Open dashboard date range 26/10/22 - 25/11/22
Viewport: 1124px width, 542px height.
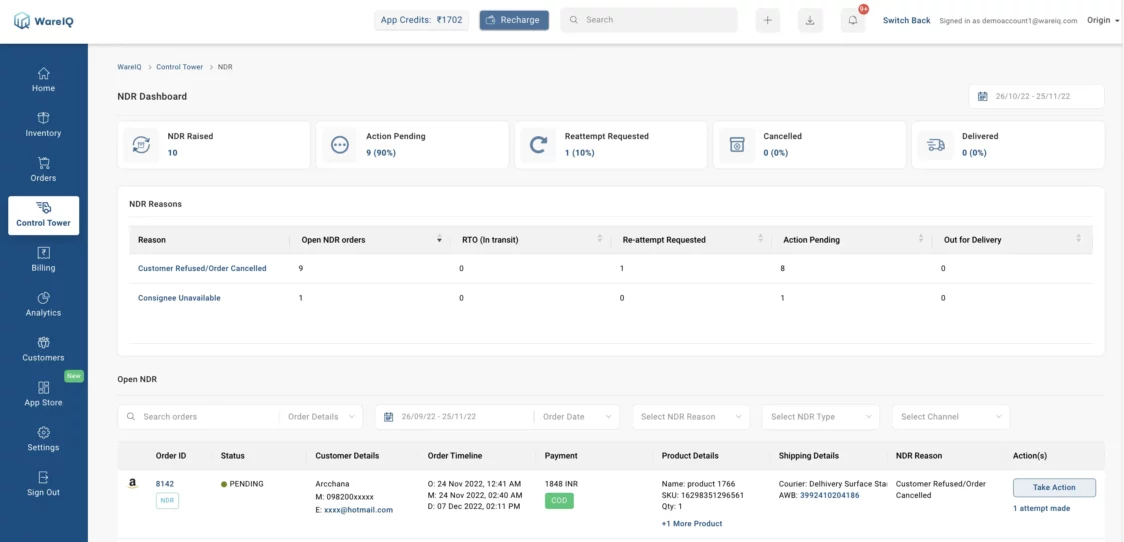(1036, 96)
